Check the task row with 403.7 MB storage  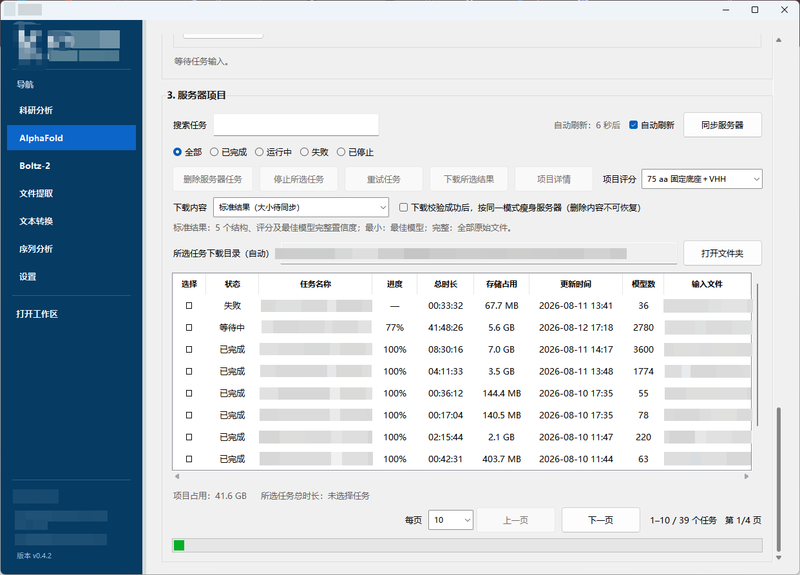[x=189, y=459]
